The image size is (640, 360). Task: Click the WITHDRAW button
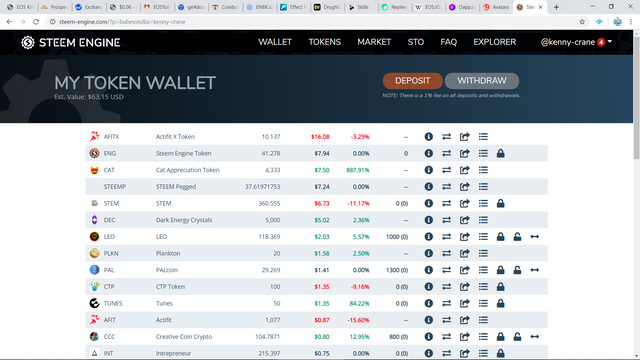tap(482, 81)
